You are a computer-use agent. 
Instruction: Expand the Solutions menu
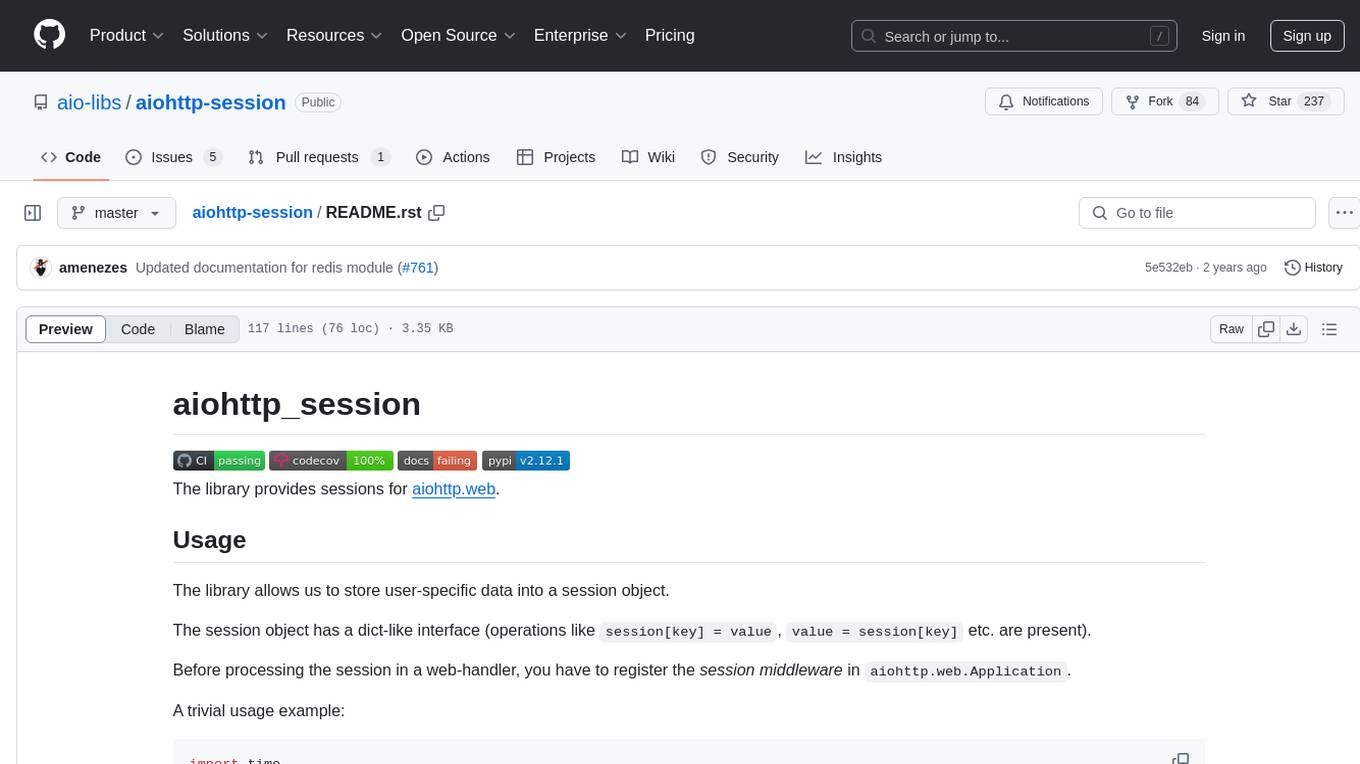tap(225, 35)
